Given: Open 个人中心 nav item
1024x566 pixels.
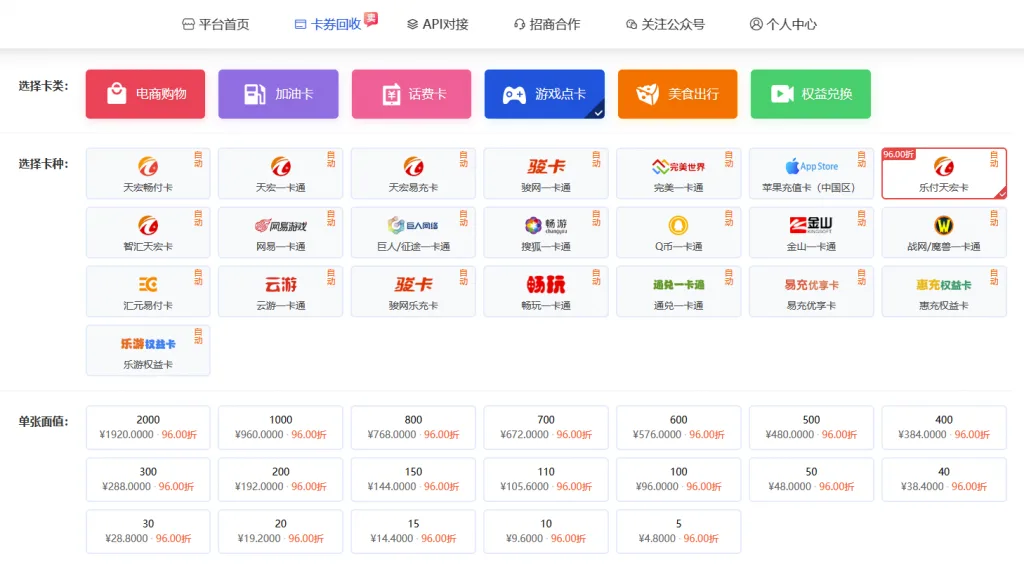Looking at the screenshot, I should pos(783,24).
